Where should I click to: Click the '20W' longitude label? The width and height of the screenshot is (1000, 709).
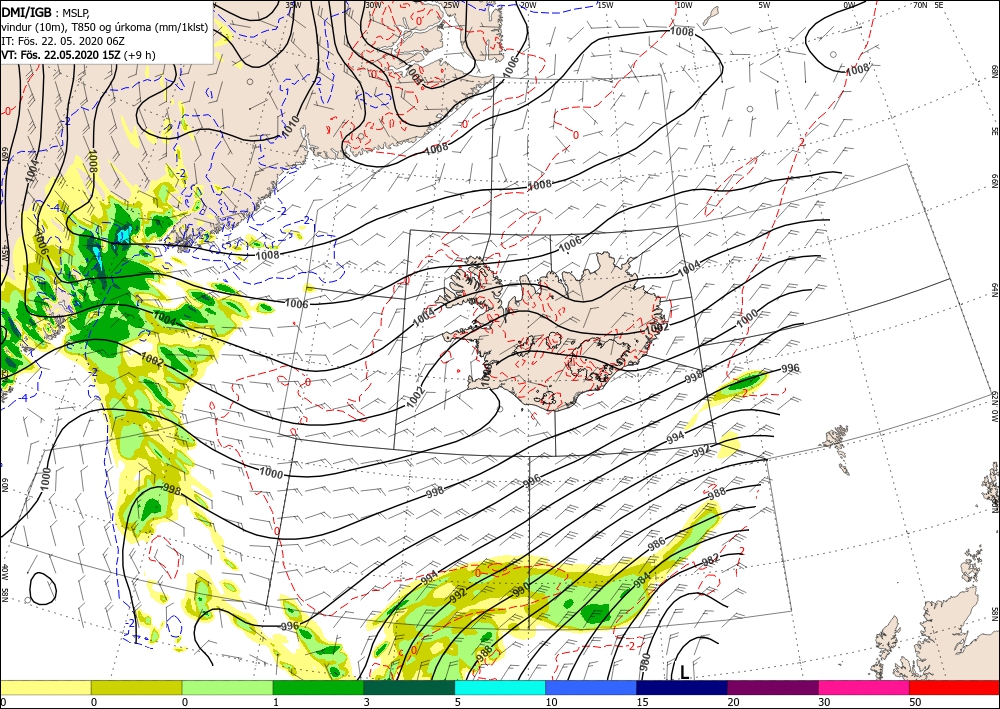(527, 5)
